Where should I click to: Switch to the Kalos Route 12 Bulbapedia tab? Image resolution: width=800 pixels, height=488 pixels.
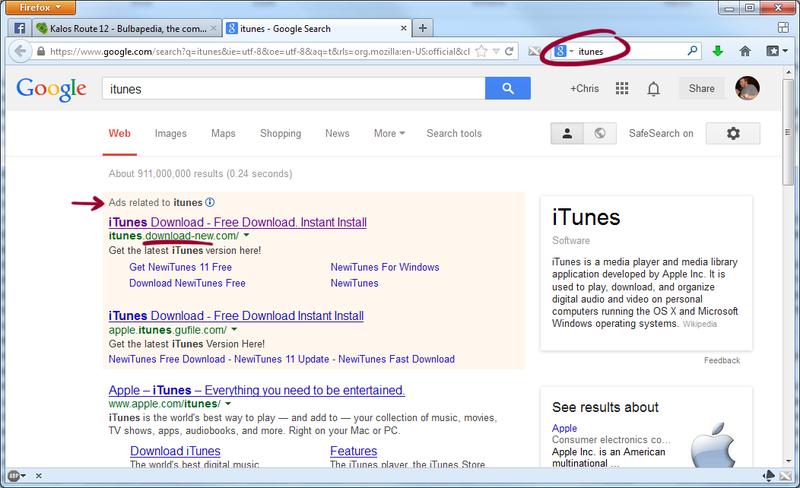tap(128, 29)
